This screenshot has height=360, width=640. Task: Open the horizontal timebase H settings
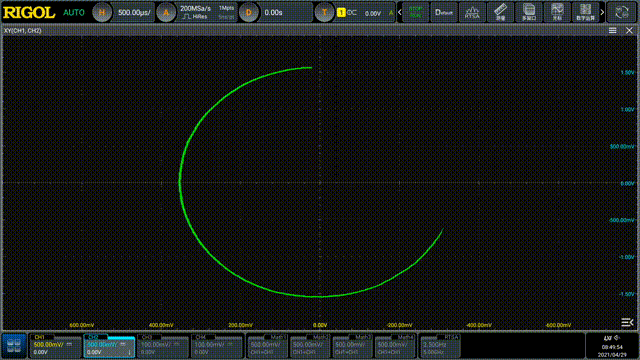[102, 13]
